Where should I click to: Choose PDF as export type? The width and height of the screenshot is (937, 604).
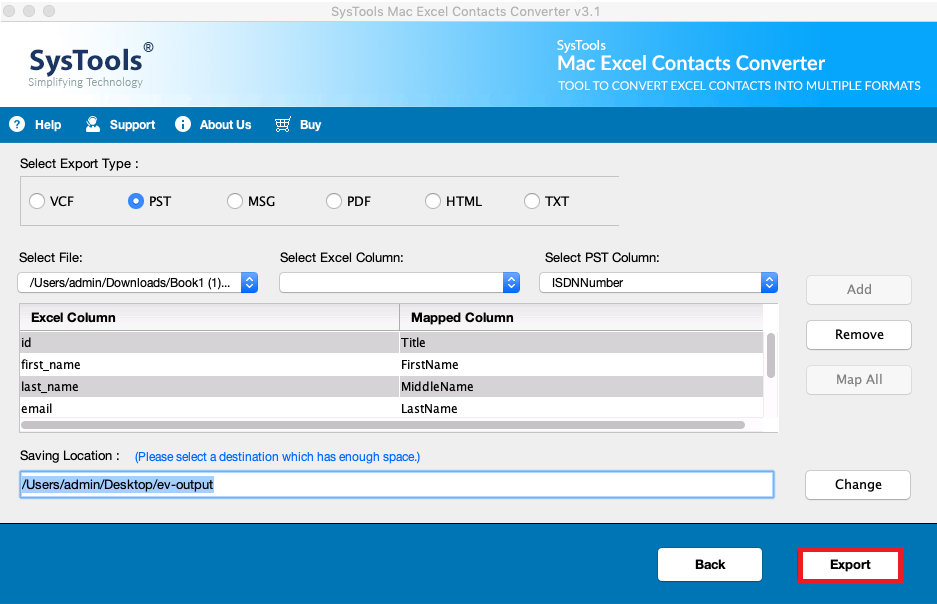pos(333,201)
